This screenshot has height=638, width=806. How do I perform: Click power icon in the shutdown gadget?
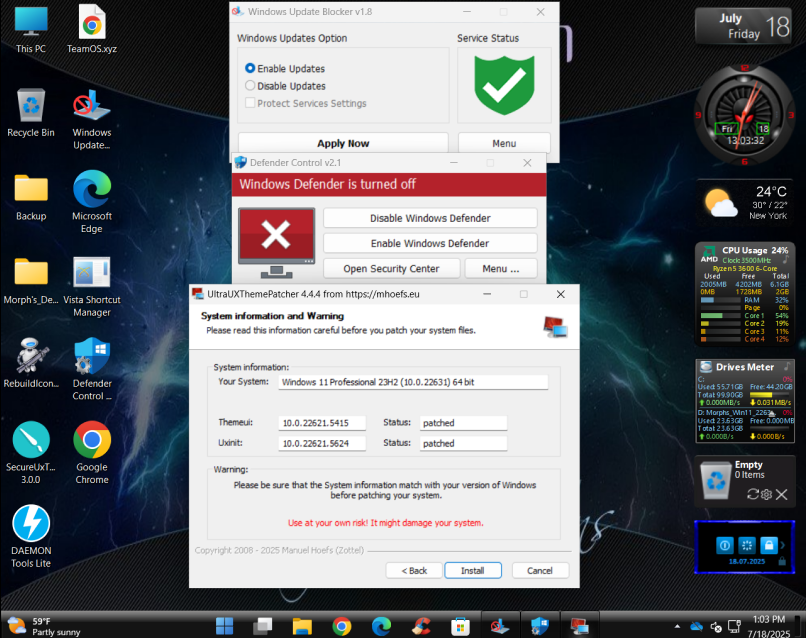tap(724, 545)
